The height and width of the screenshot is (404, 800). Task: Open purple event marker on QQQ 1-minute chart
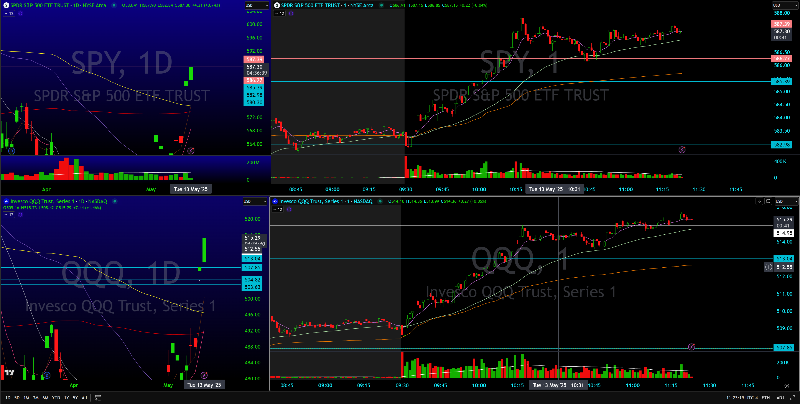point(691,346)
